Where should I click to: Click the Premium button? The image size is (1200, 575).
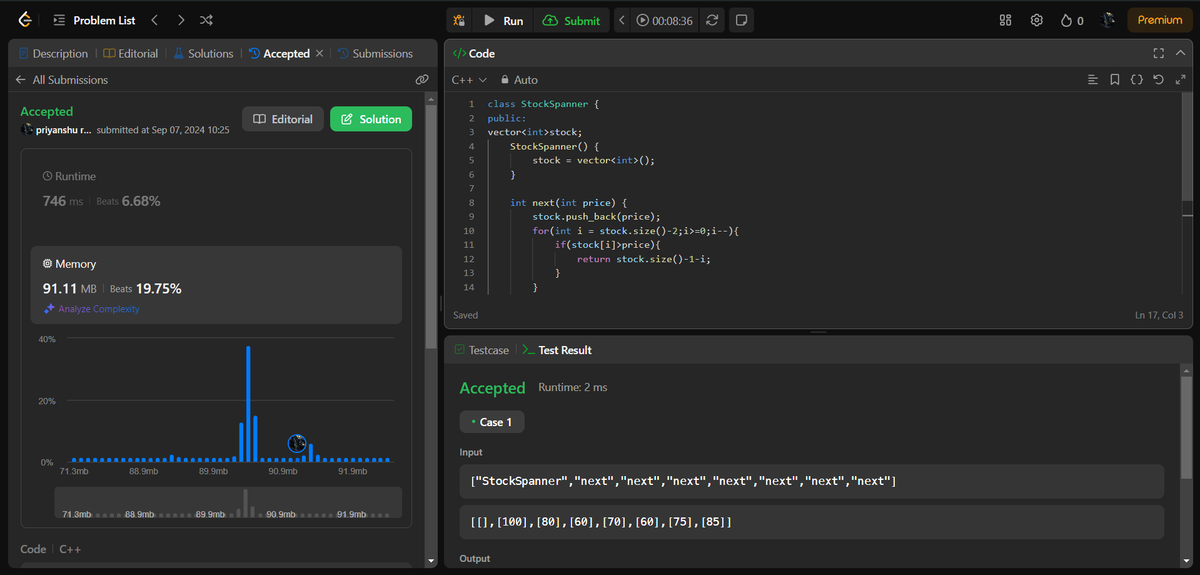pyautogui.click(x=1159, y=20)
